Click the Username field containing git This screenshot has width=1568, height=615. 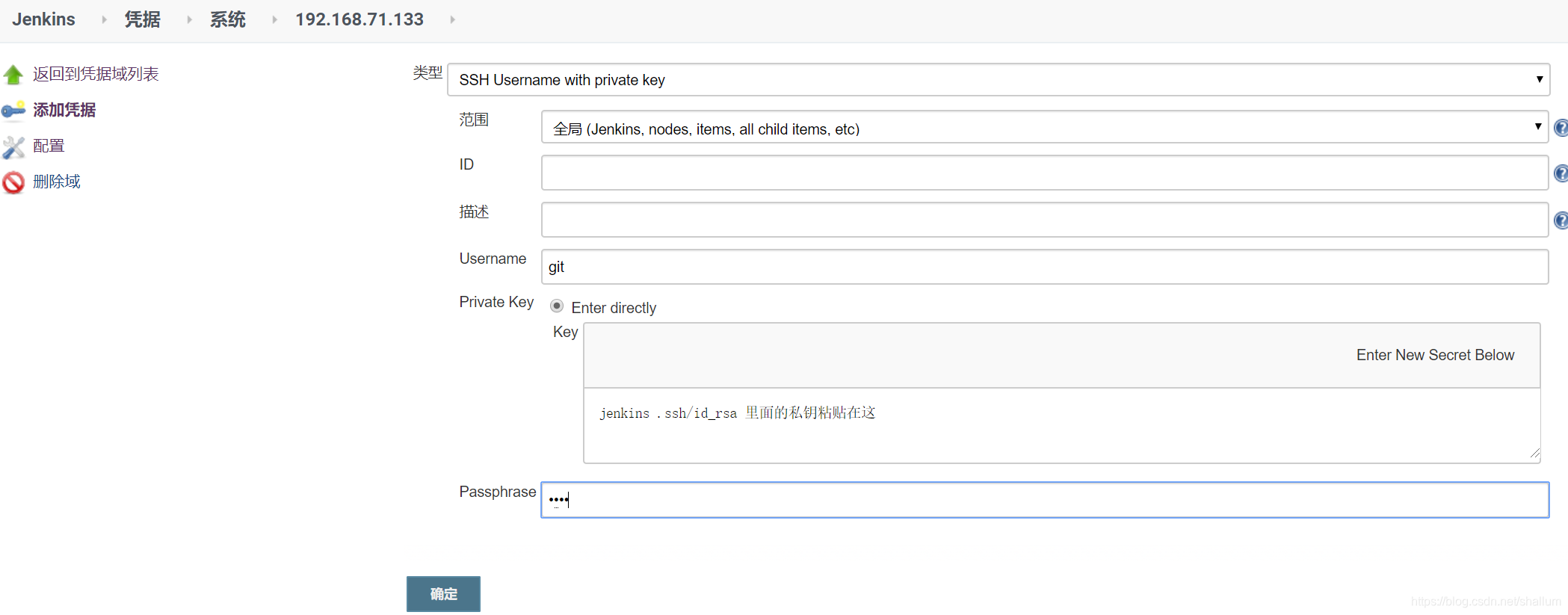coord(1045,267)
